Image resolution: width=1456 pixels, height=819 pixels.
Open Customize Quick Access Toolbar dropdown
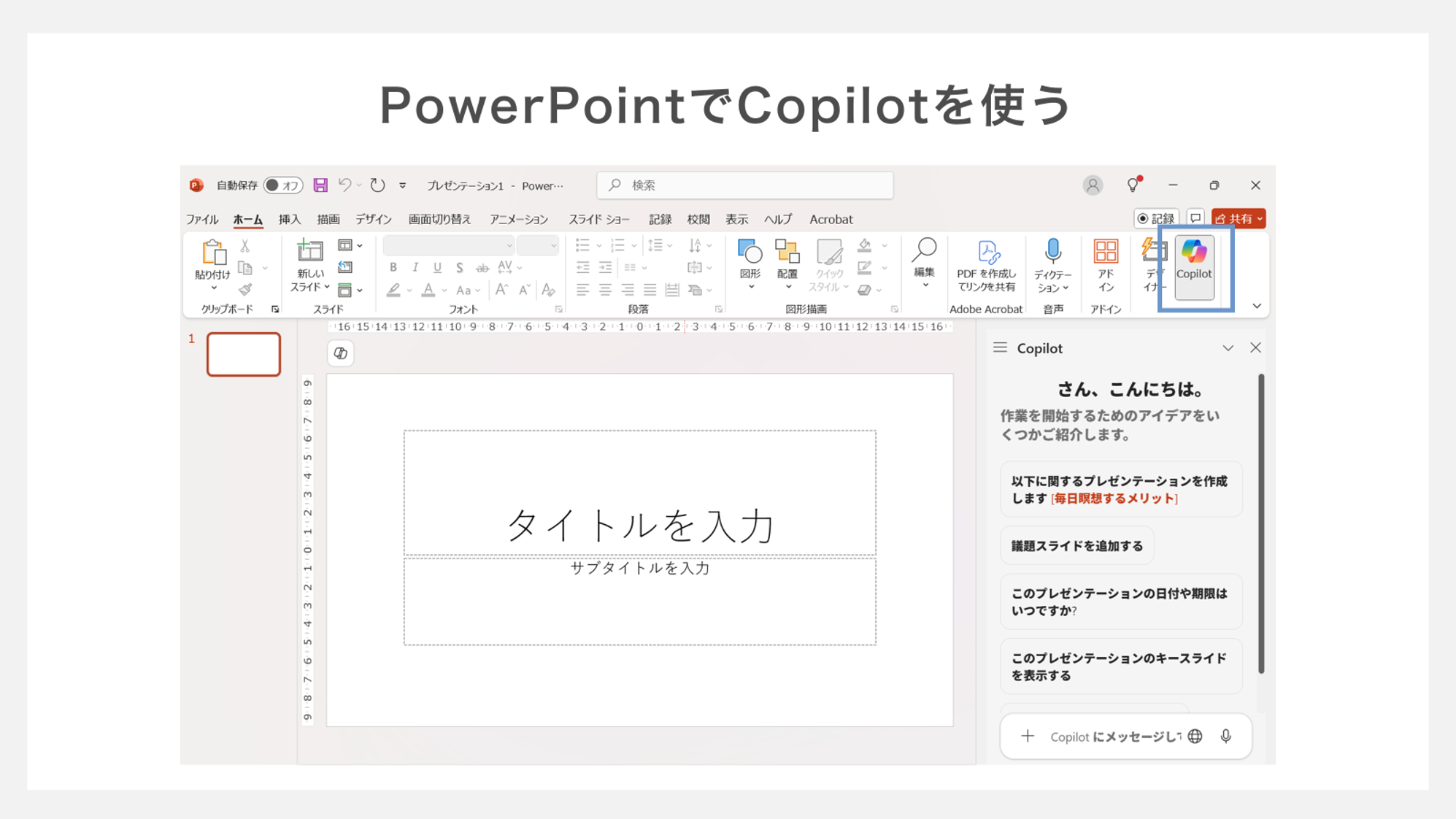click(x=402, y=185)
